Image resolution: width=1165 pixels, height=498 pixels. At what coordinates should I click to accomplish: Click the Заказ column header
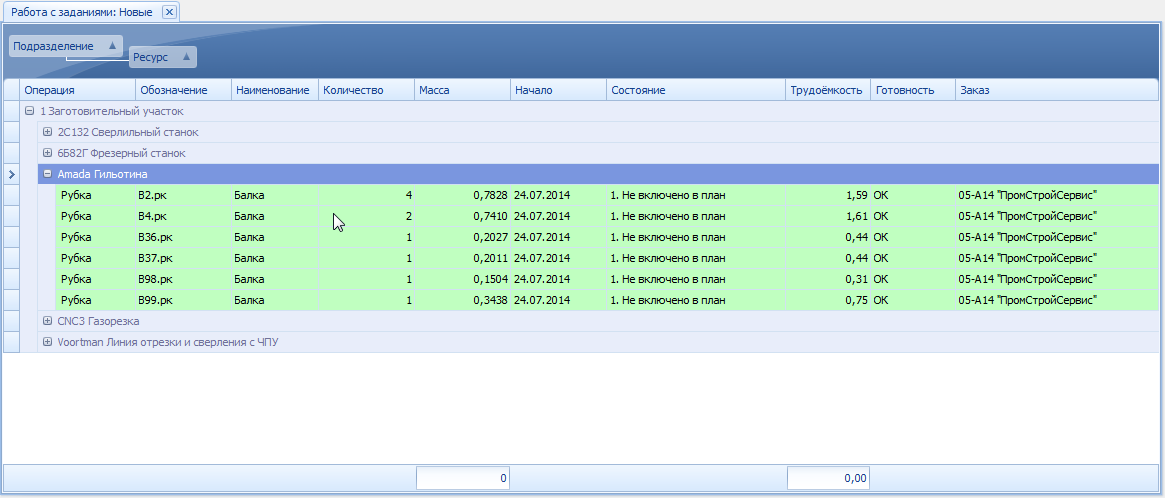coord(1055,90)
